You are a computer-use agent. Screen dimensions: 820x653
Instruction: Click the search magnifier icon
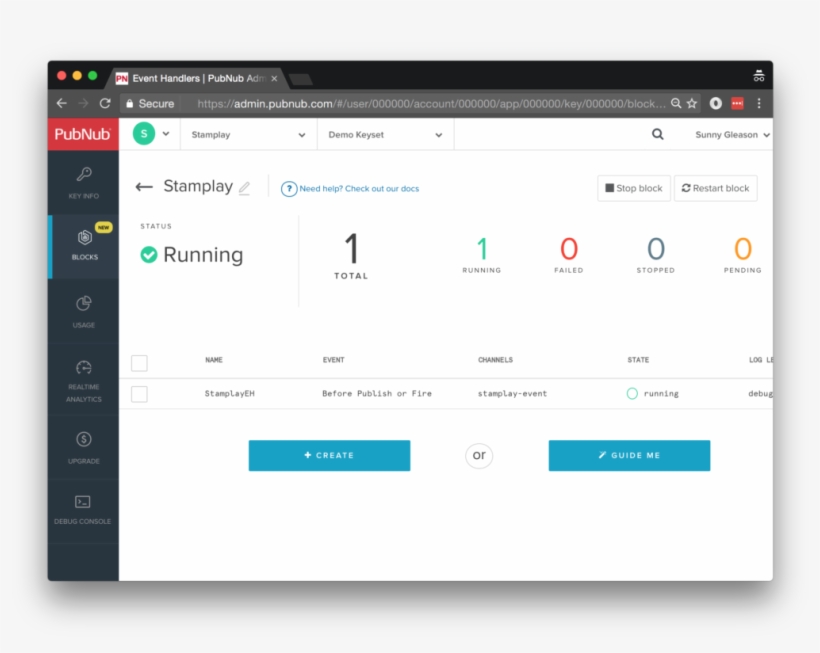tap(657, 134)
